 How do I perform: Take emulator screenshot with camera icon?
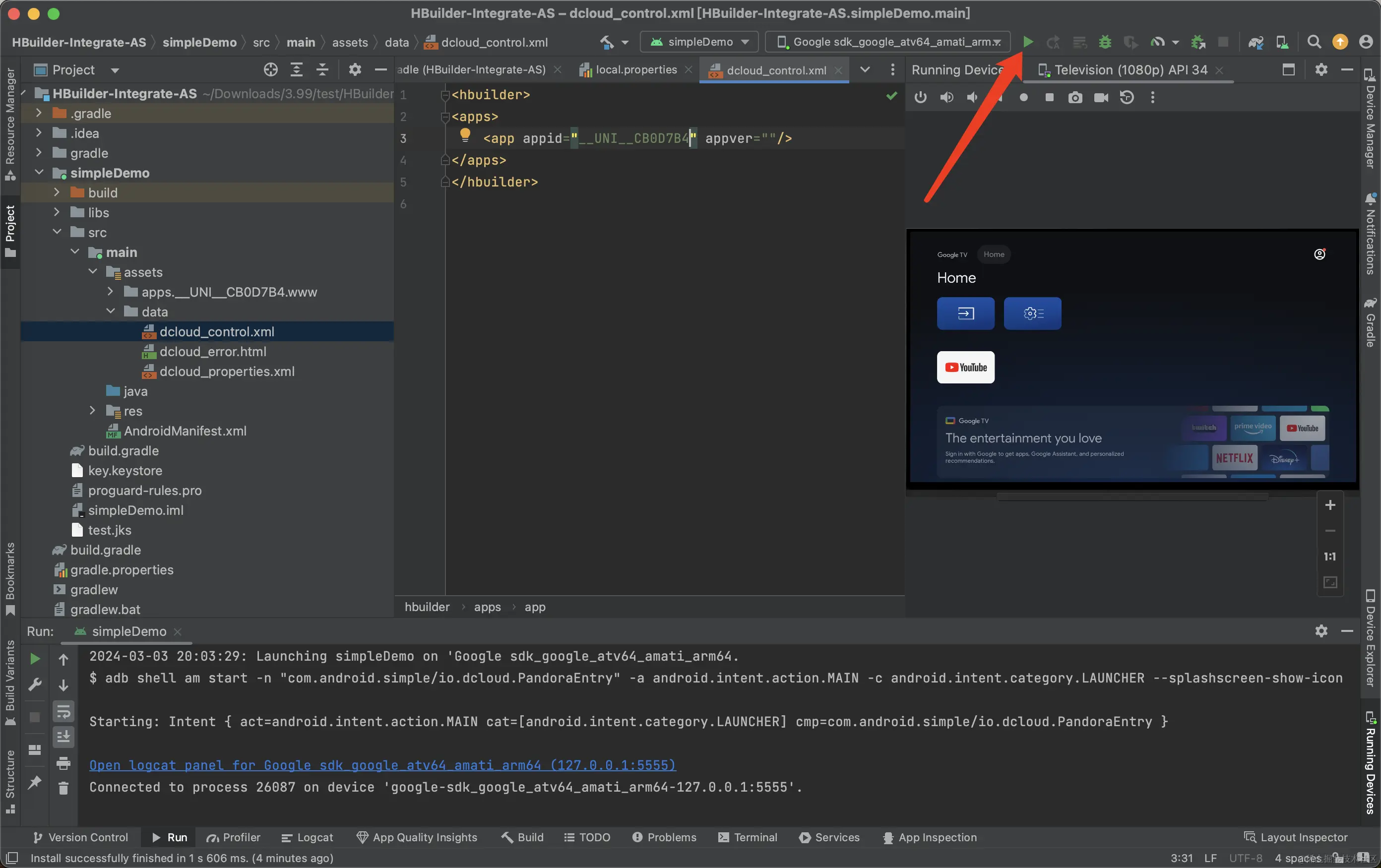[x=1075, y=97]
